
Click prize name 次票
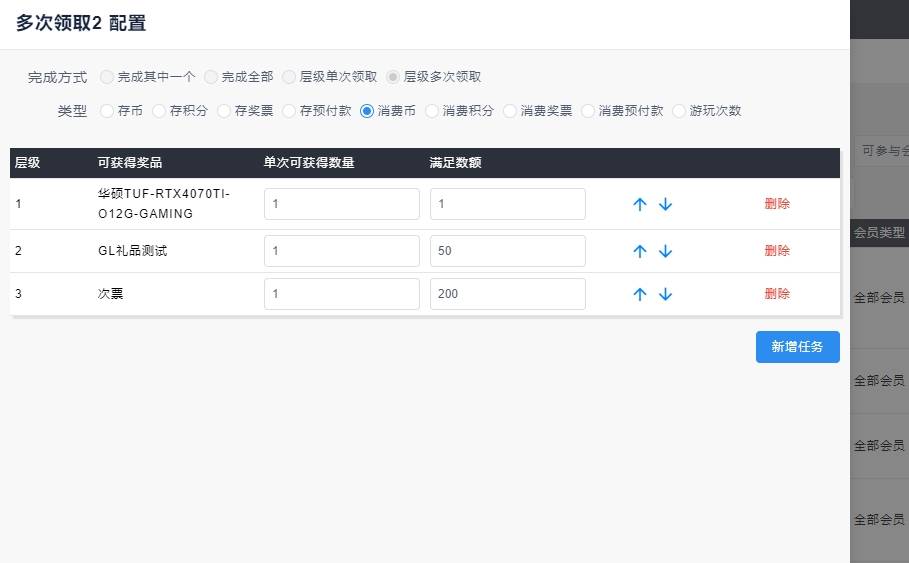[x=110, y=293]
